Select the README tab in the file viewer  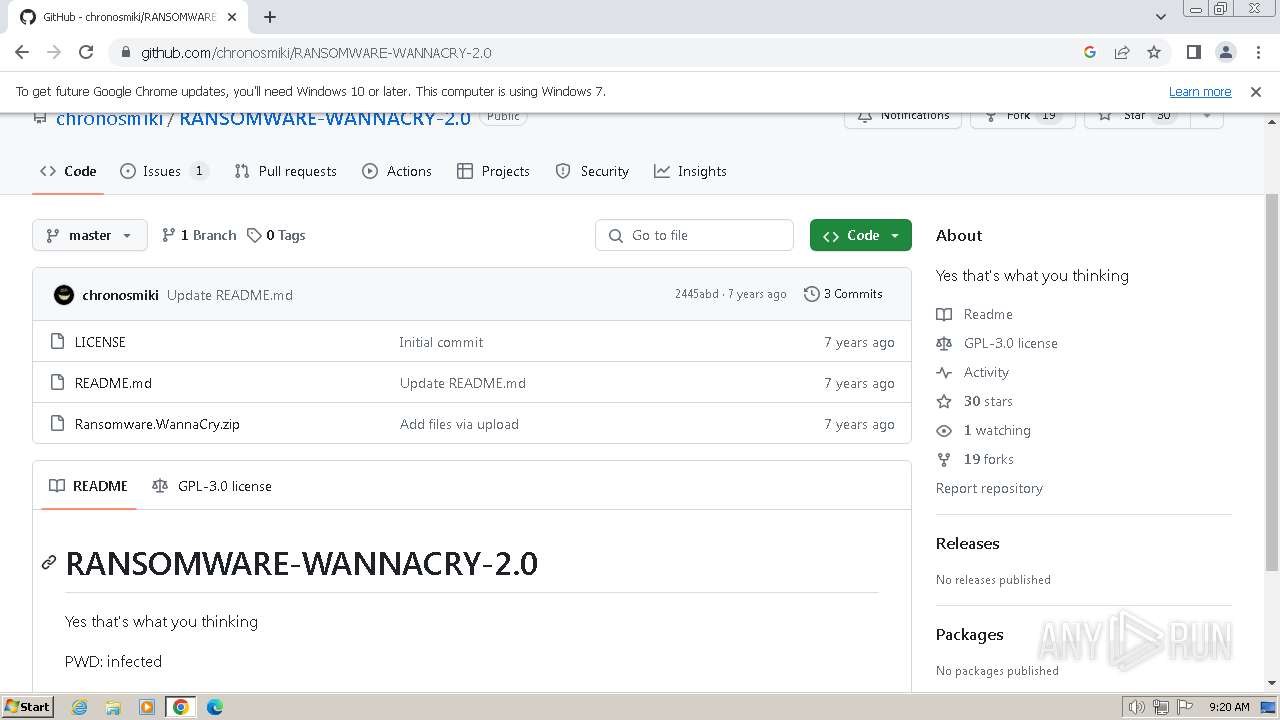coord(88,486)
